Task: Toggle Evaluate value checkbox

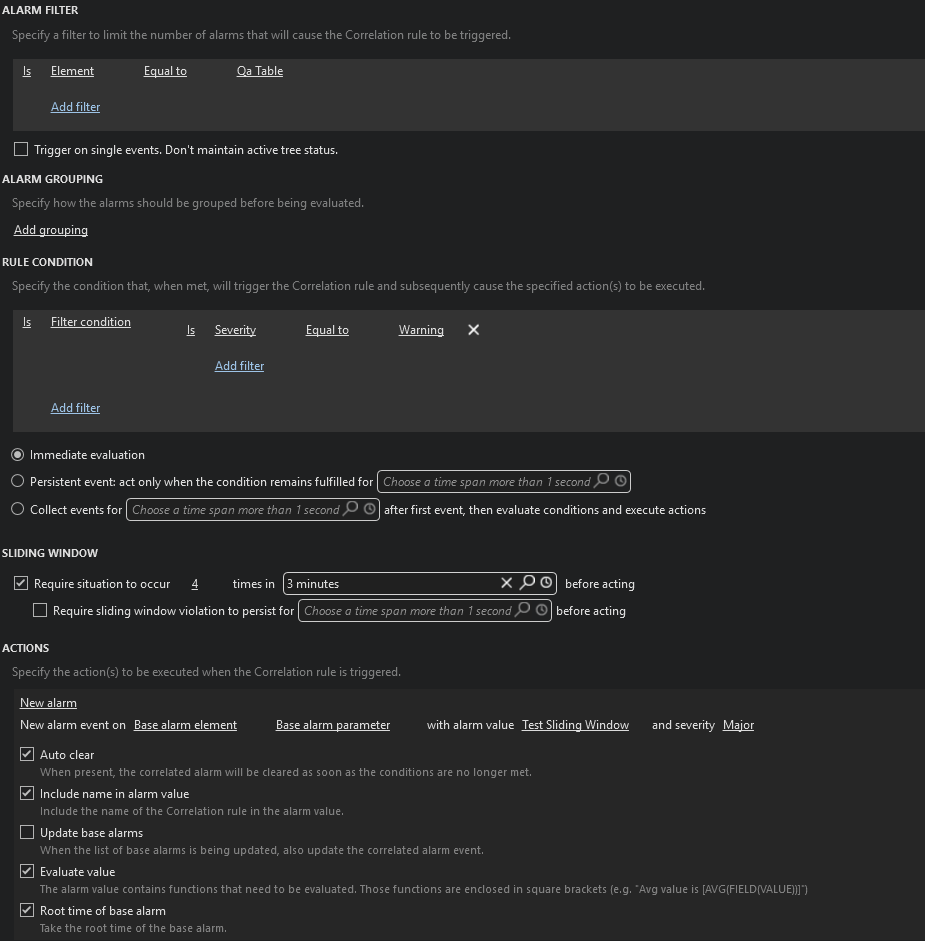Action: 27,871
